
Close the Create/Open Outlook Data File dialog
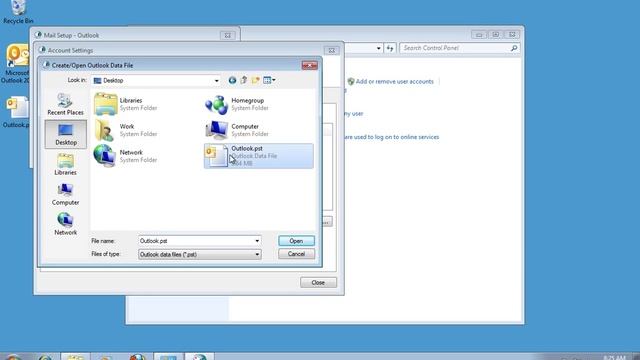pos(309,65)
